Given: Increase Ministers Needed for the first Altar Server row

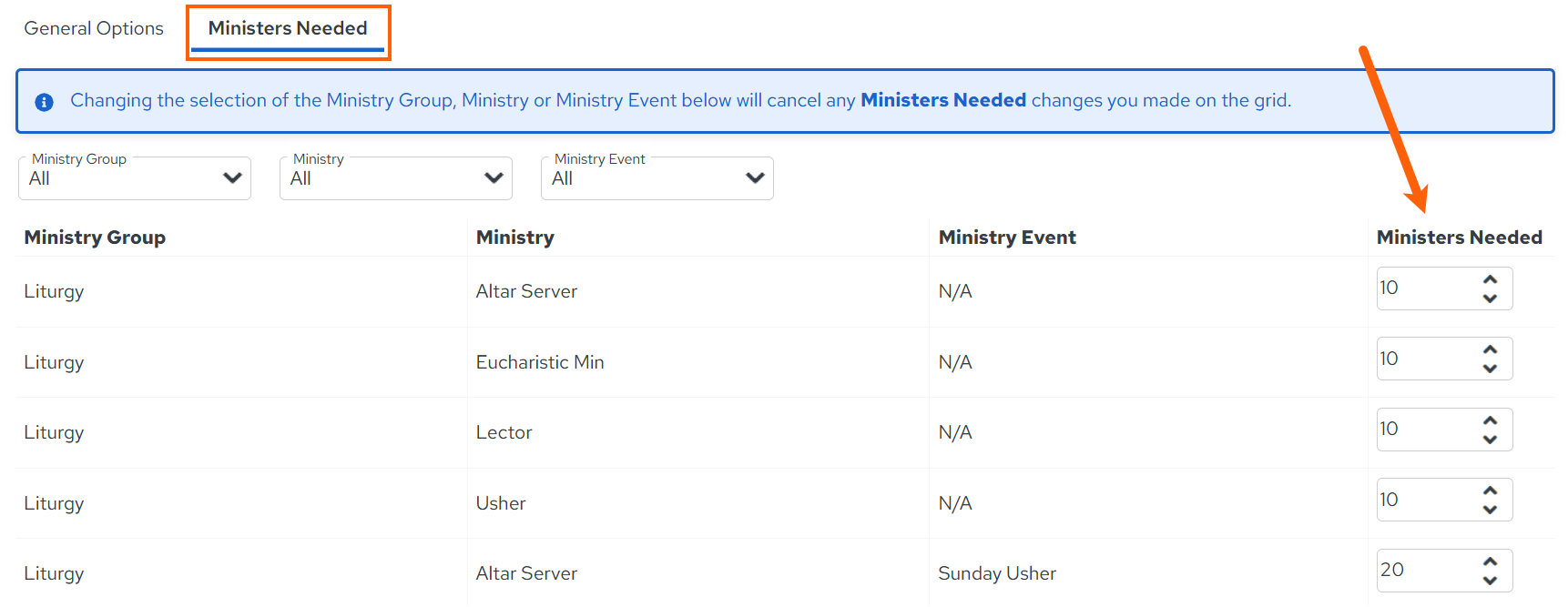Looking at the screenshot, I should click(x=1490, y=278).
